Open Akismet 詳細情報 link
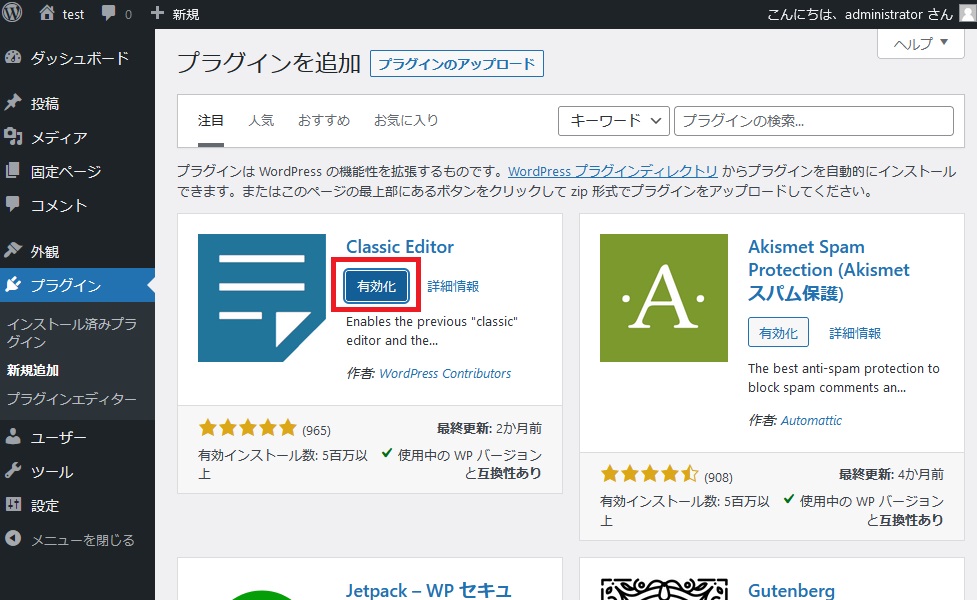Viewport: 977px width, 600px height. click(855, 333)
